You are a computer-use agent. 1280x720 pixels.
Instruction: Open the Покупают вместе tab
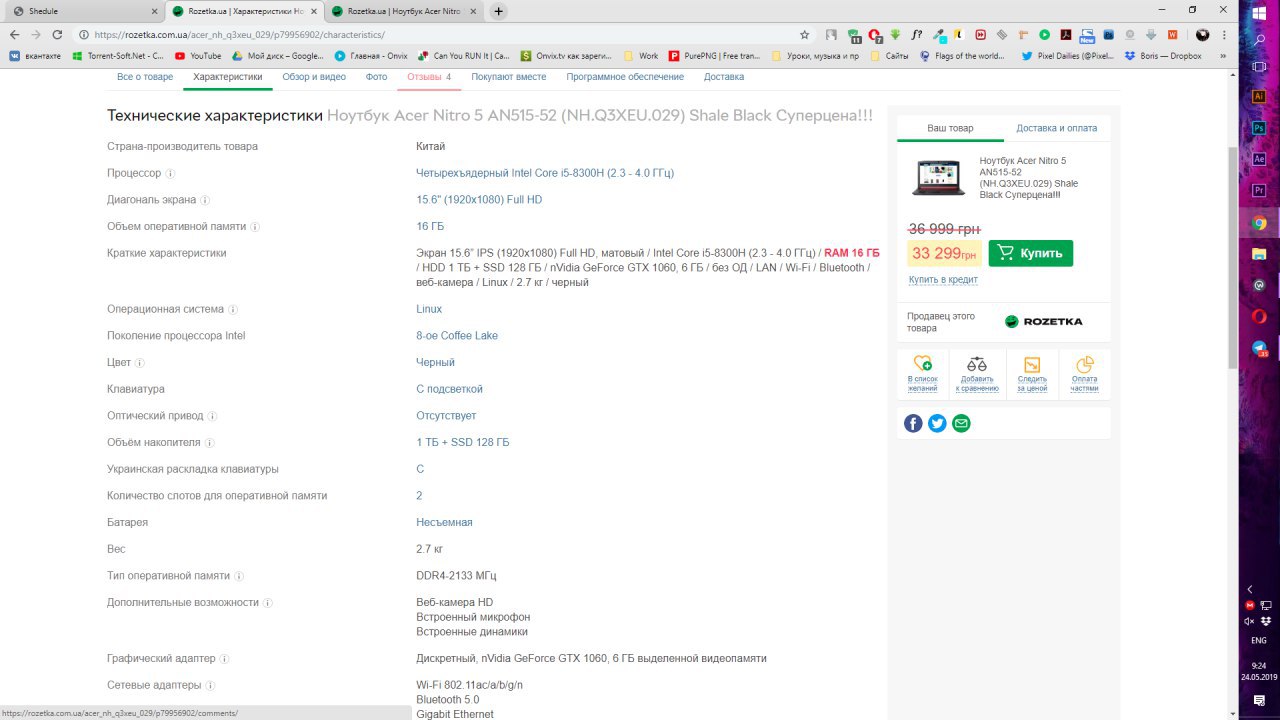[x=509, y=77]
